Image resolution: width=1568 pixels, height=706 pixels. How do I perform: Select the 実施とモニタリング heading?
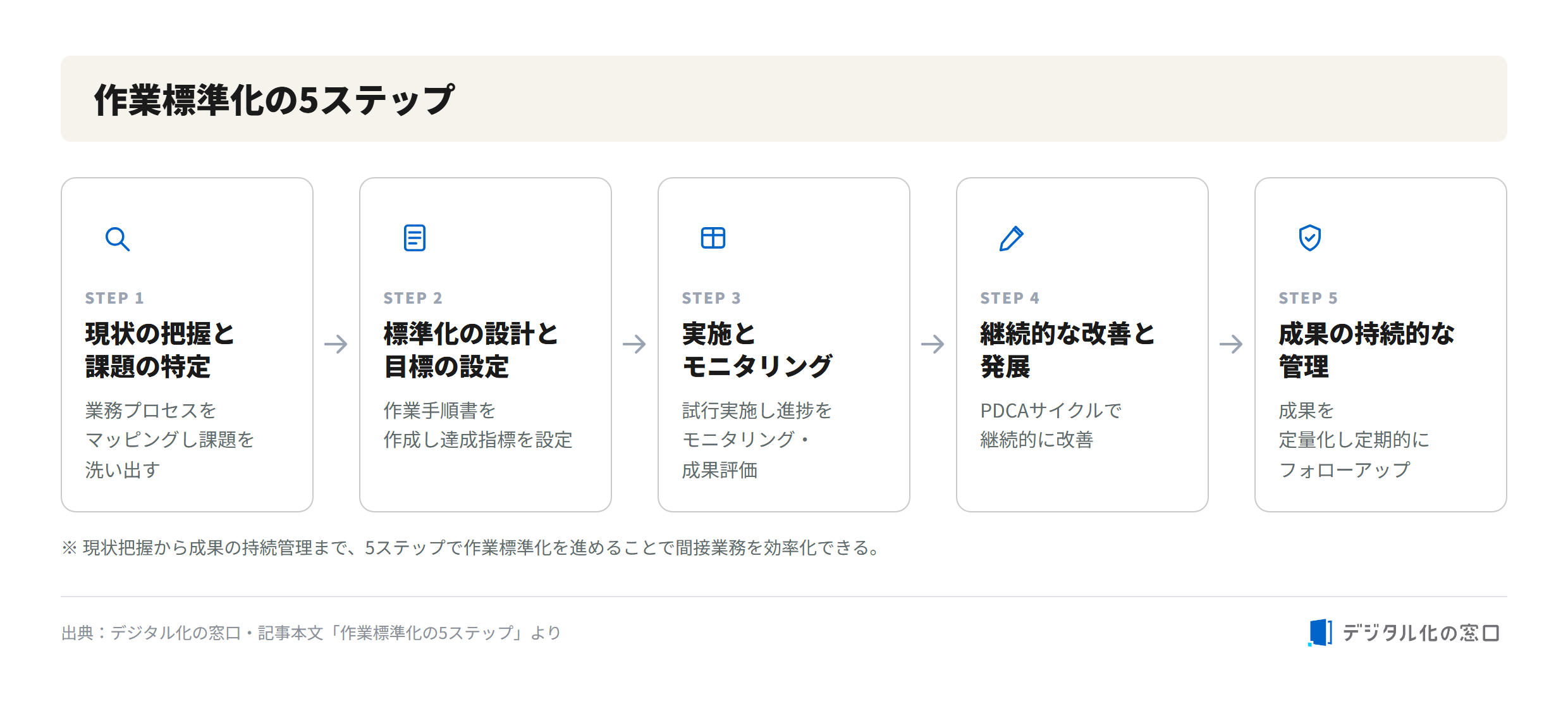[757, 350]
